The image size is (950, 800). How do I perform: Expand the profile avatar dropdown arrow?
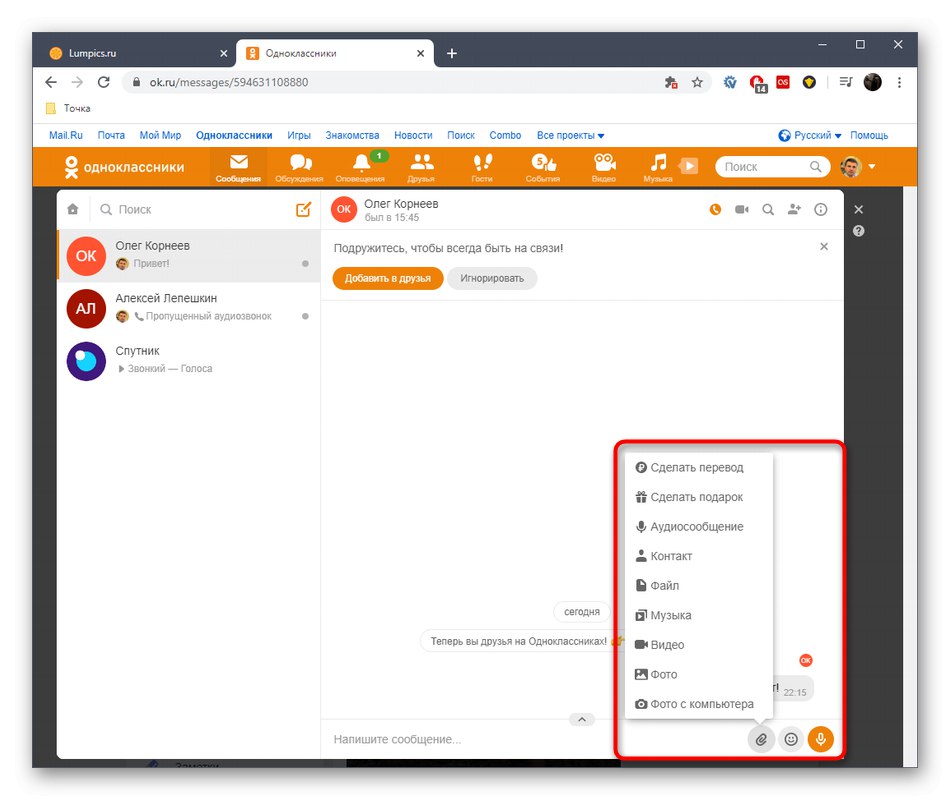tap(872, 166)
